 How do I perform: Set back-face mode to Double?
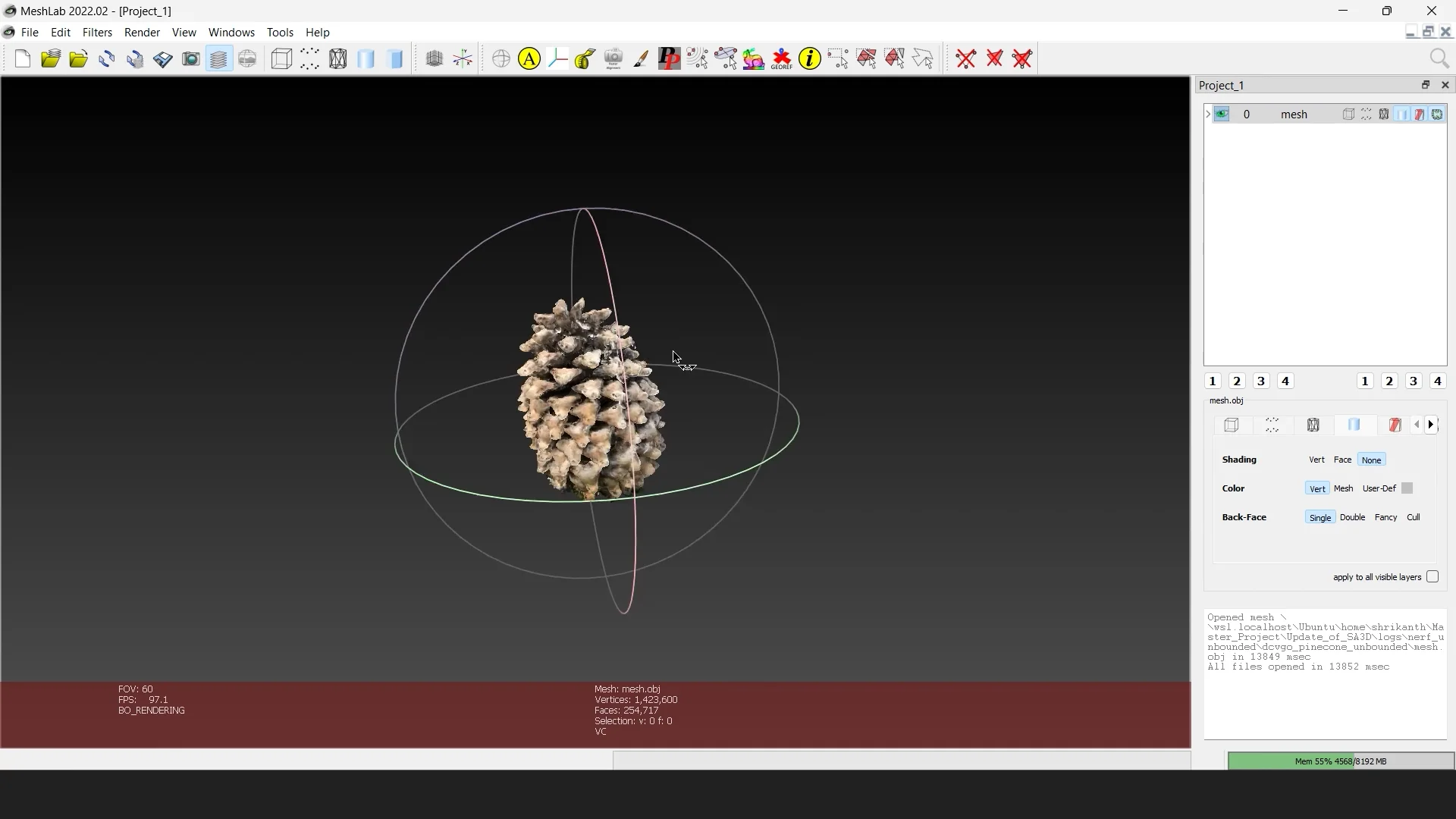pos(1353,516)
